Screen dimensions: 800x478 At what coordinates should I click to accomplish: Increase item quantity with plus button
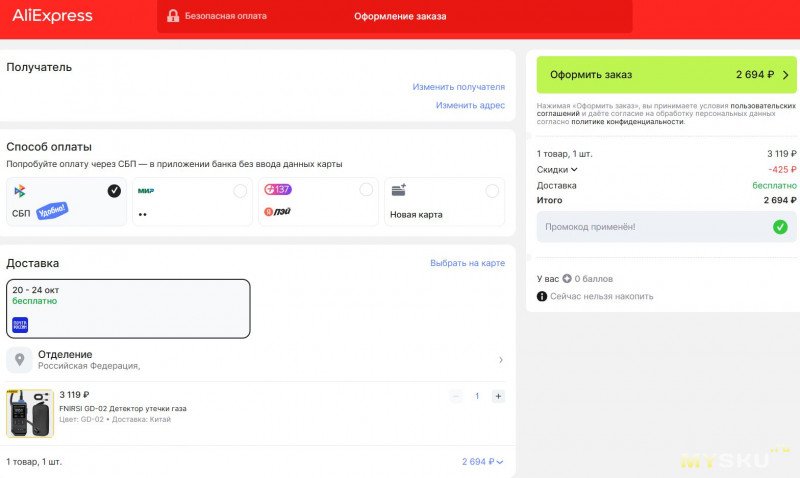pos(498,396)
